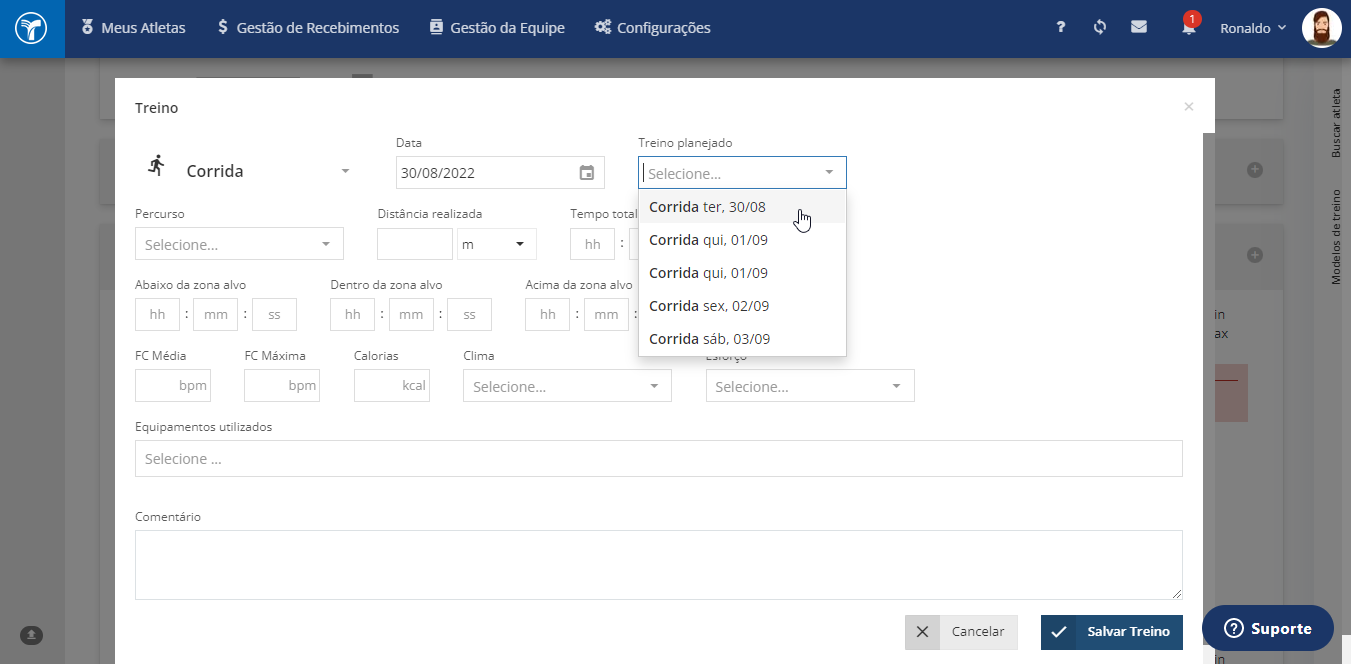Expand the Percurso dropdown
1351x664 pixels.
click(x=239, y=244)
